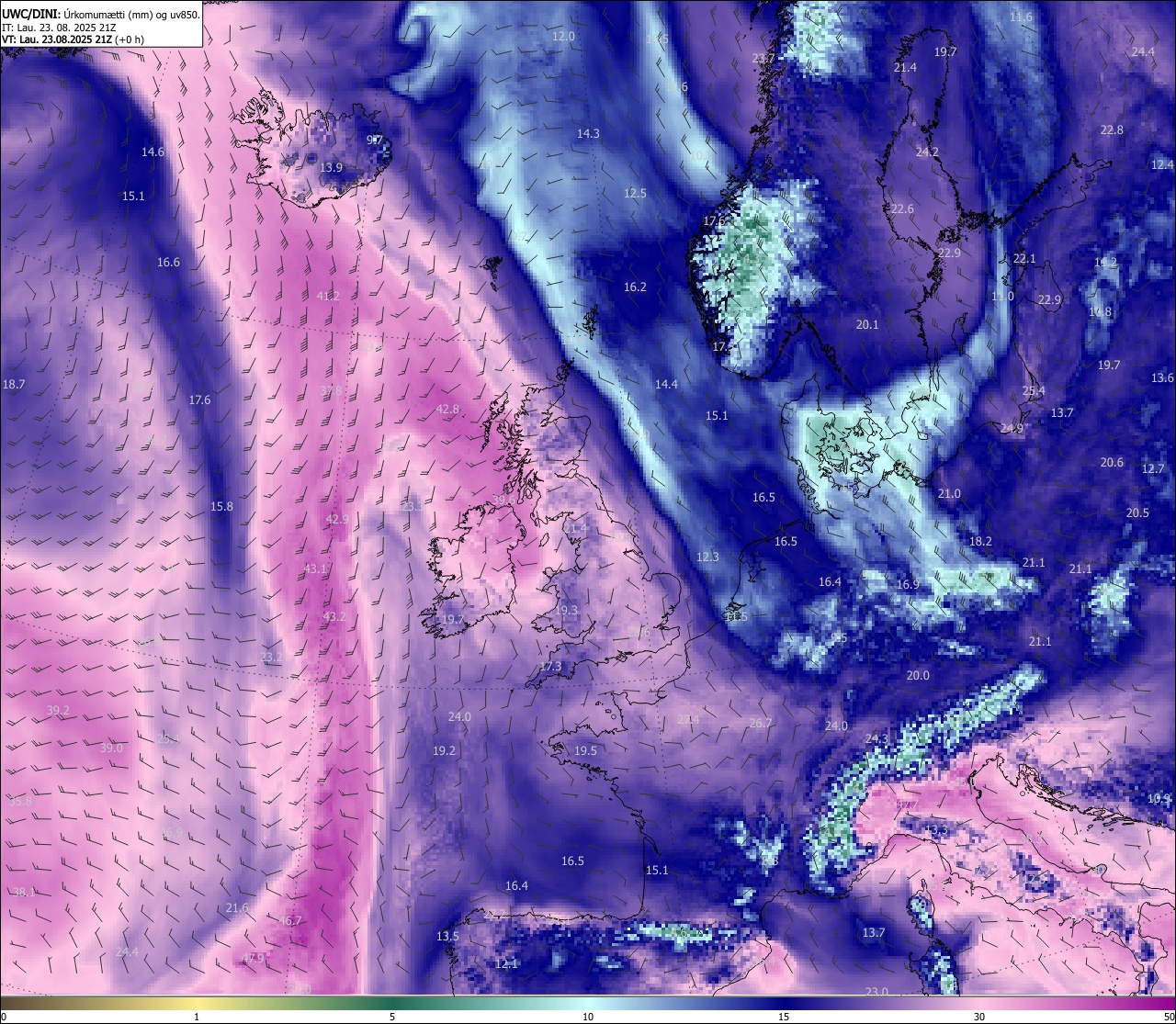This screenshot has width=1176, height=1024.
Task: Click colorbar tick label 50
Action: [1169, 1017]
